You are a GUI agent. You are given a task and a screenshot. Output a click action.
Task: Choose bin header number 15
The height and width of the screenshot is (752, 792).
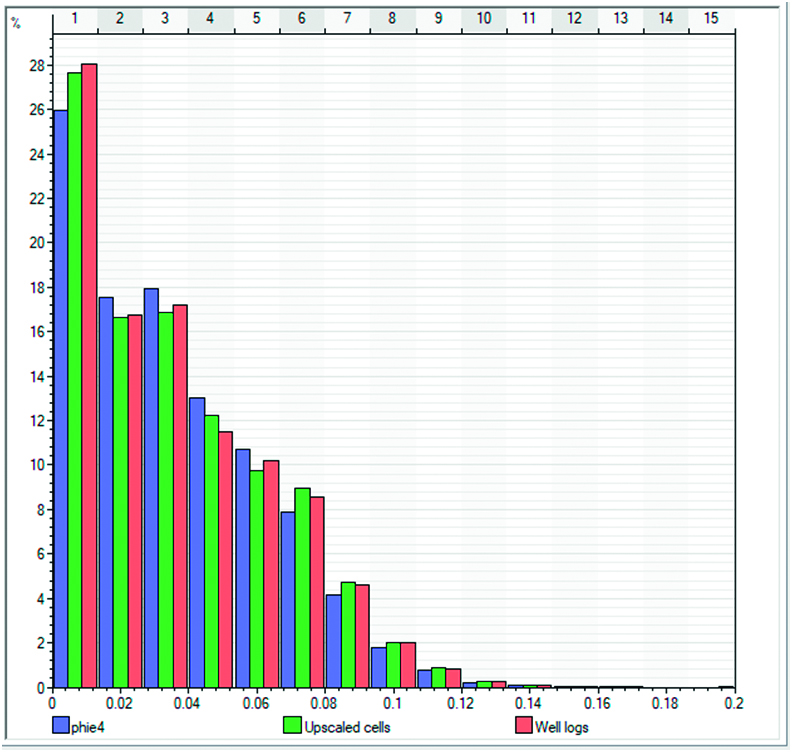pyautogui.click(x=710, y=18)
